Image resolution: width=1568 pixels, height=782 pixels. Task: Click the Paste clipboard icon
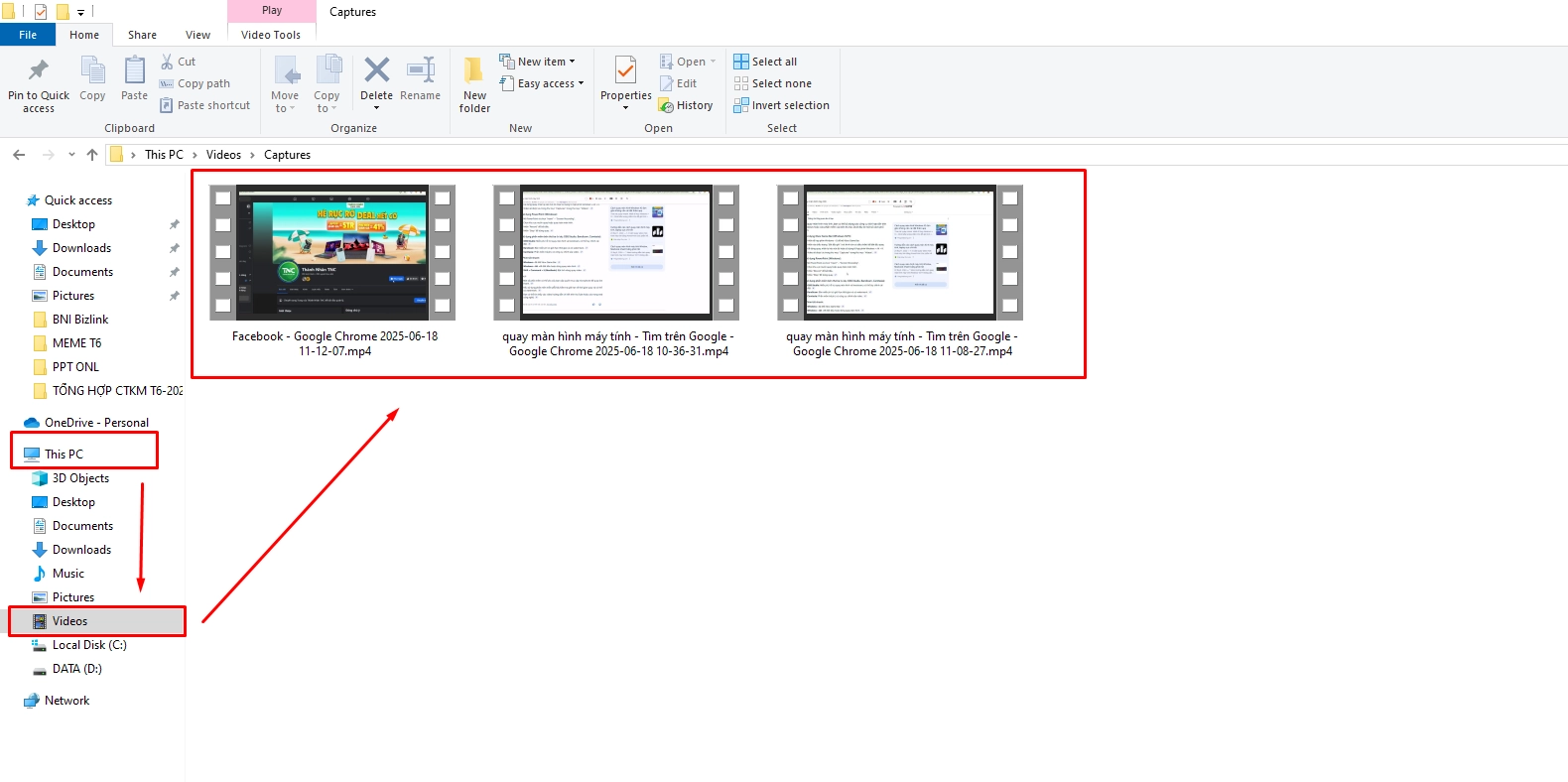point(134,70)
